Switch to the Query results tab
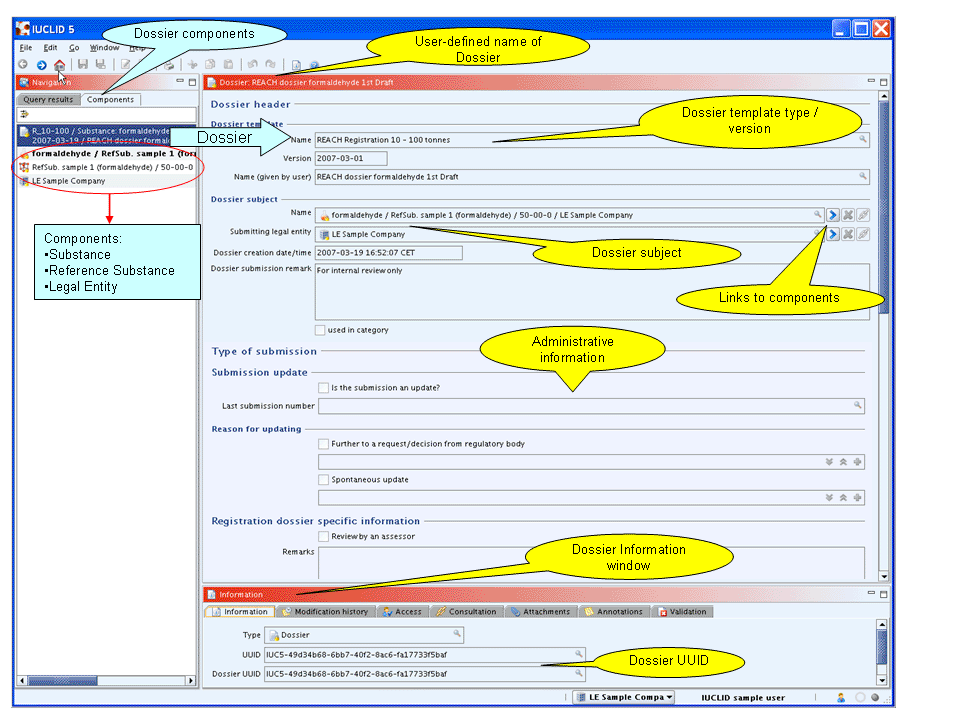The height and width of the screenshot is (720, 960). click(x=49, y=100)
